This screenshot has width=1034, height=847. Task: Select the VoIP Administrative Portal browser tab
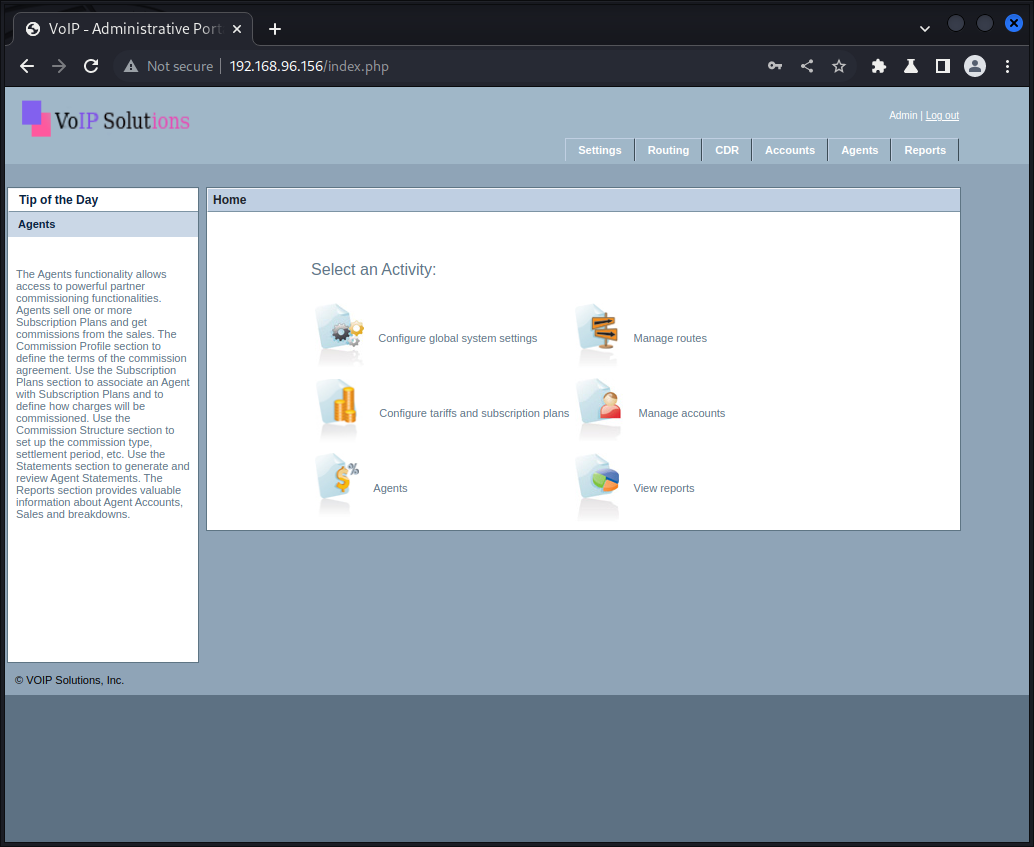click(134, 29)
